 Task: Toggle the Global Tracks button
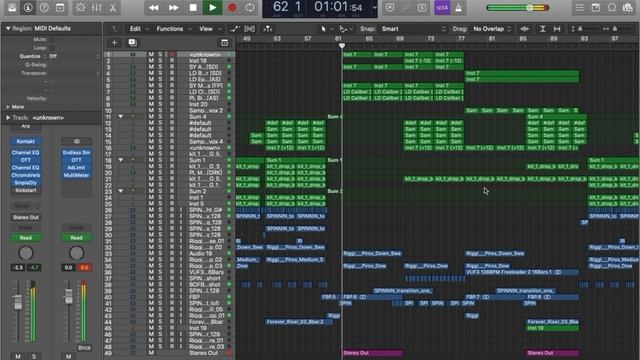point(224,42)
